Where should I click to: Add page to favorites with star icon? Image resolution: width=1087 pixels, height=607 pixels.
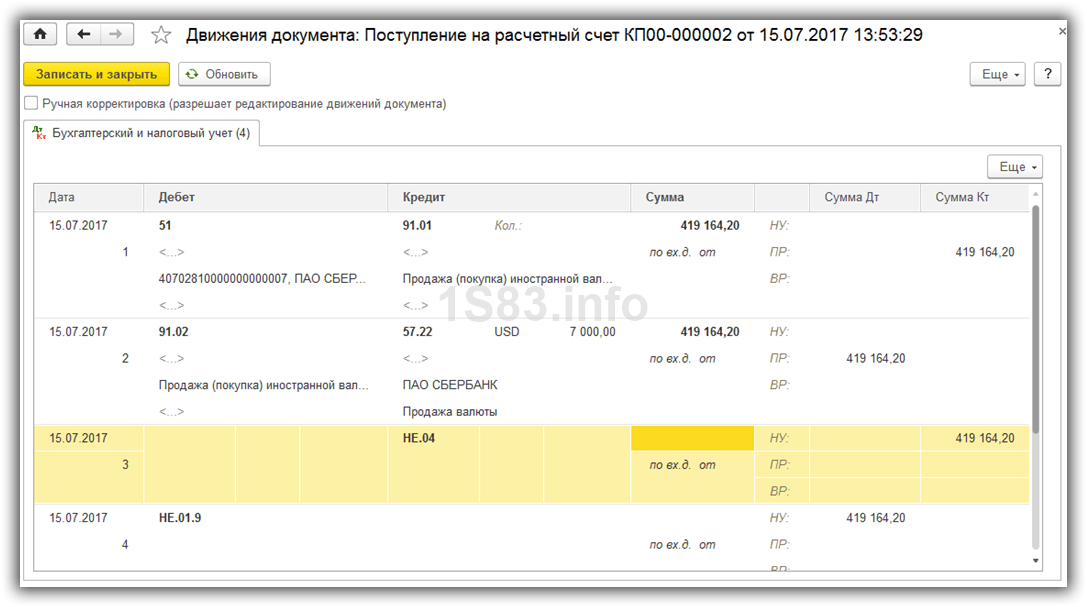click(x=161, y=35)
